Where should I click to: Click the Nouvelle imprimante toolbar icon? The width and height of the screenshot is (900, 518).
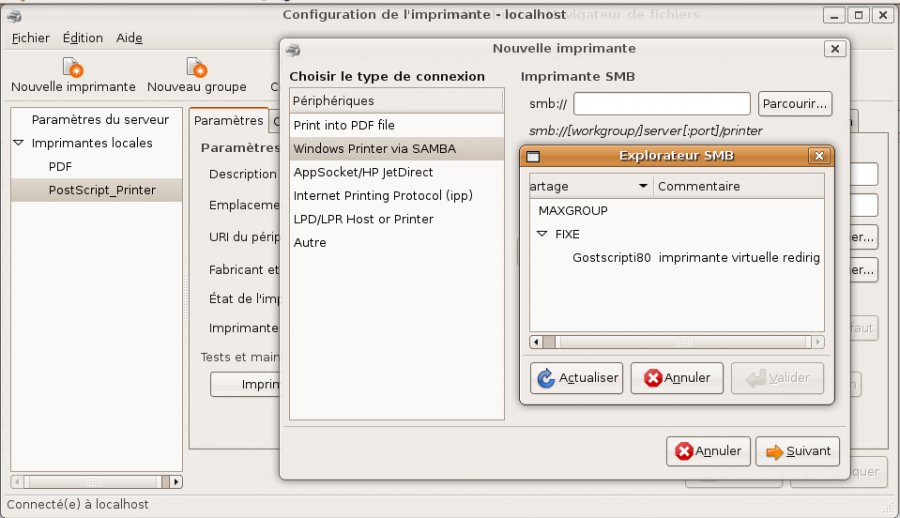click(73, 68)
